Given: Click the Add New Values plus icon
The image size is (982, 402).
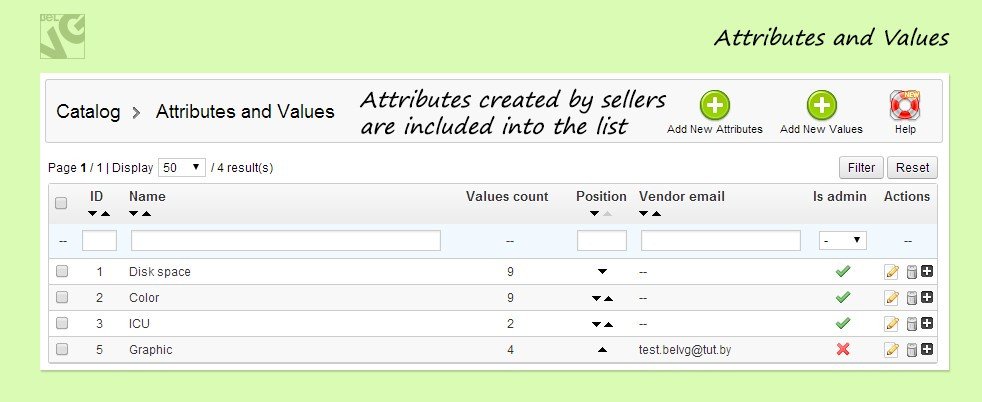Looking at the screenshot, I should [821, 105].
